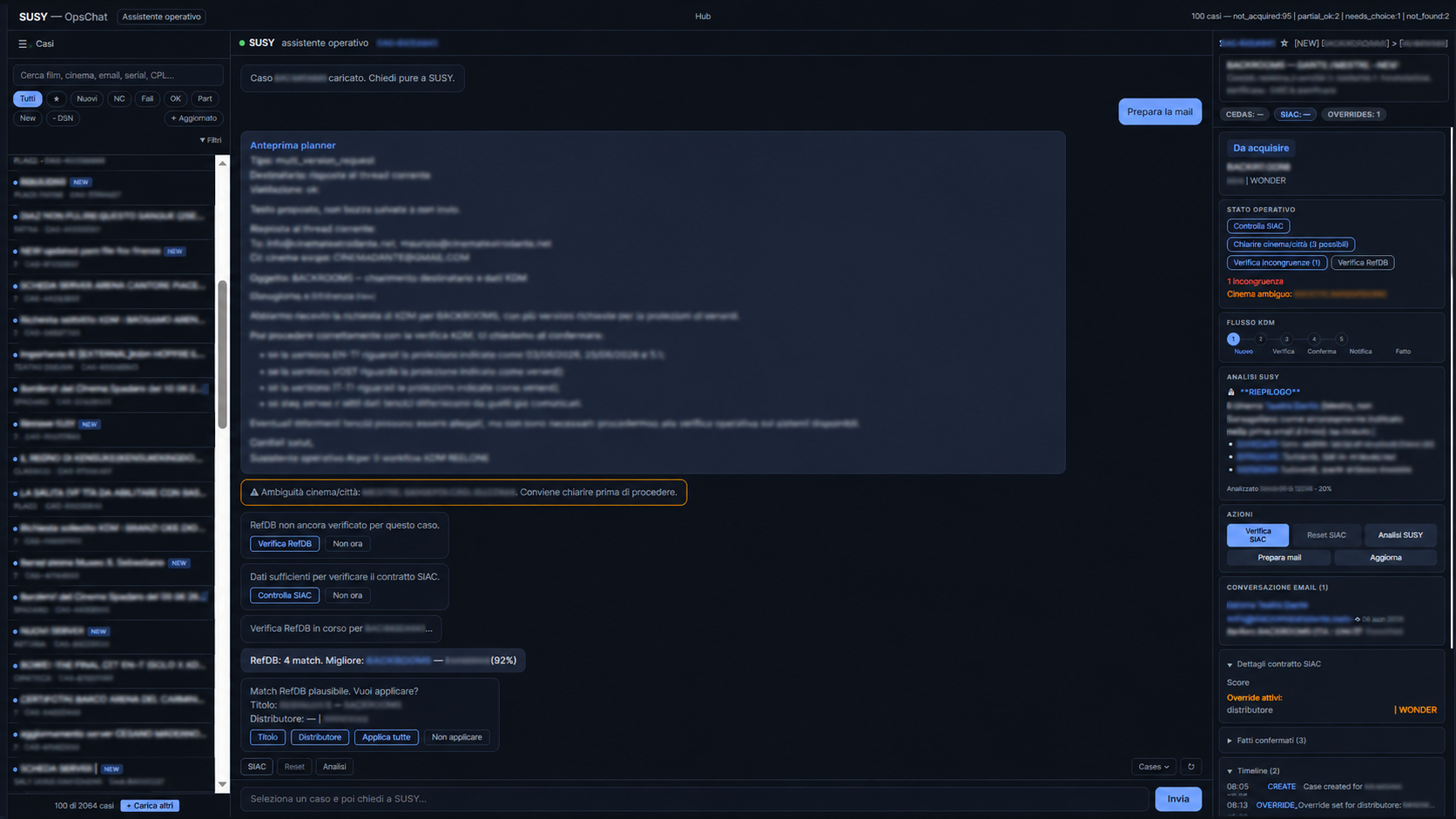Toggle the Fall filter chip
1456x819 pixels.
[x=147, y=99]
